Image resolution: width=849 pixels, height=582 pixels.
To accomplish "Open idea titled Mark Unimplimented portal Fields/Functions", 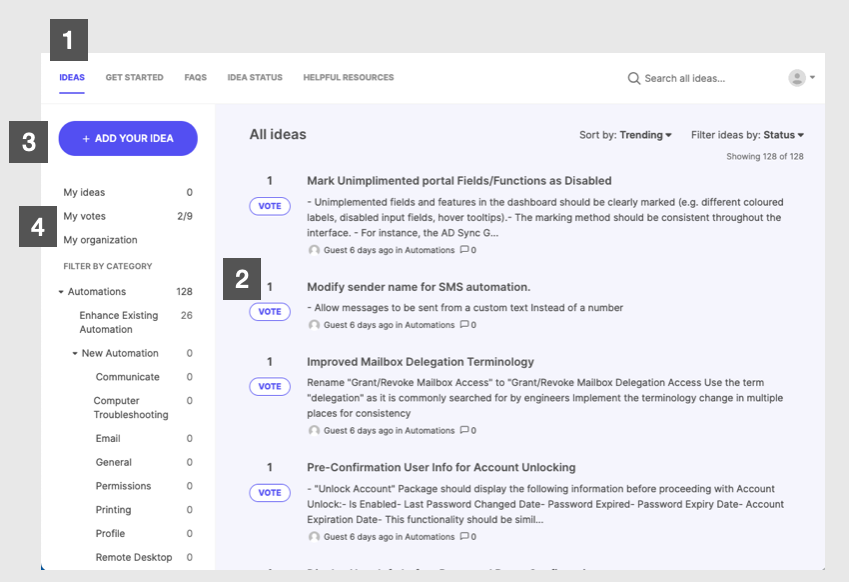I will point(459,181).
